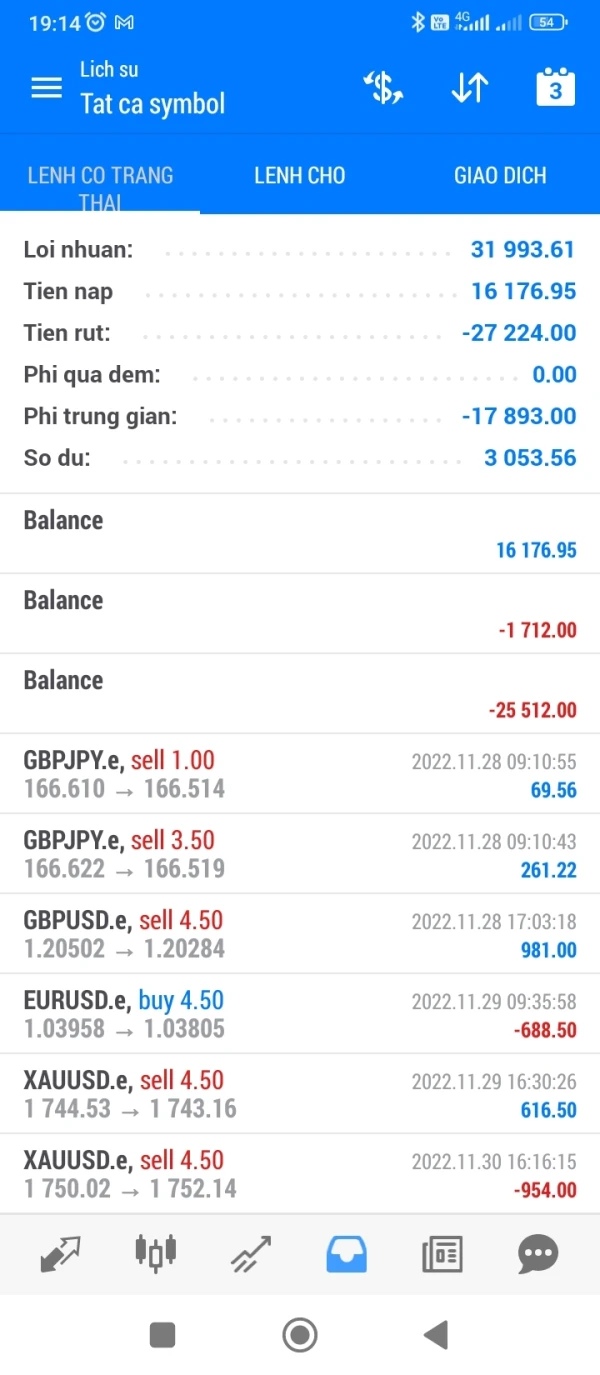Viewport: 600px width, 1375px height.
Task: Open the Trade trend-line icon
Action: tap(251, 1253)
